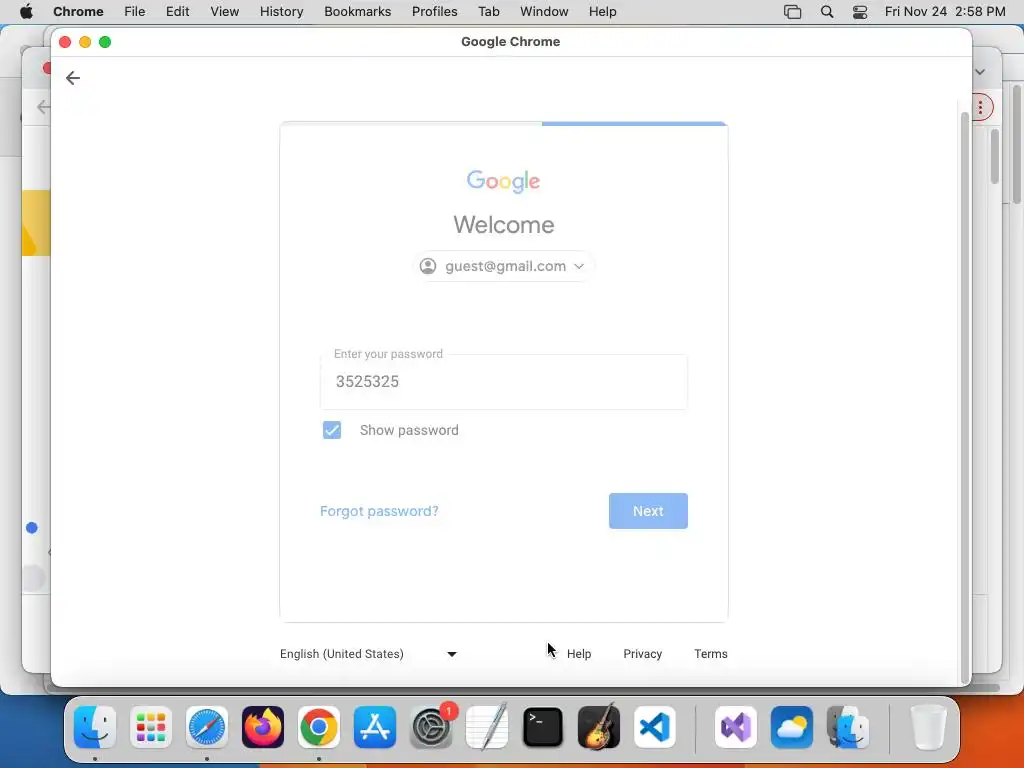Click the date and time in the menu bar
1024x768 pixels.
pyautogui.click(x=945, y=12)
